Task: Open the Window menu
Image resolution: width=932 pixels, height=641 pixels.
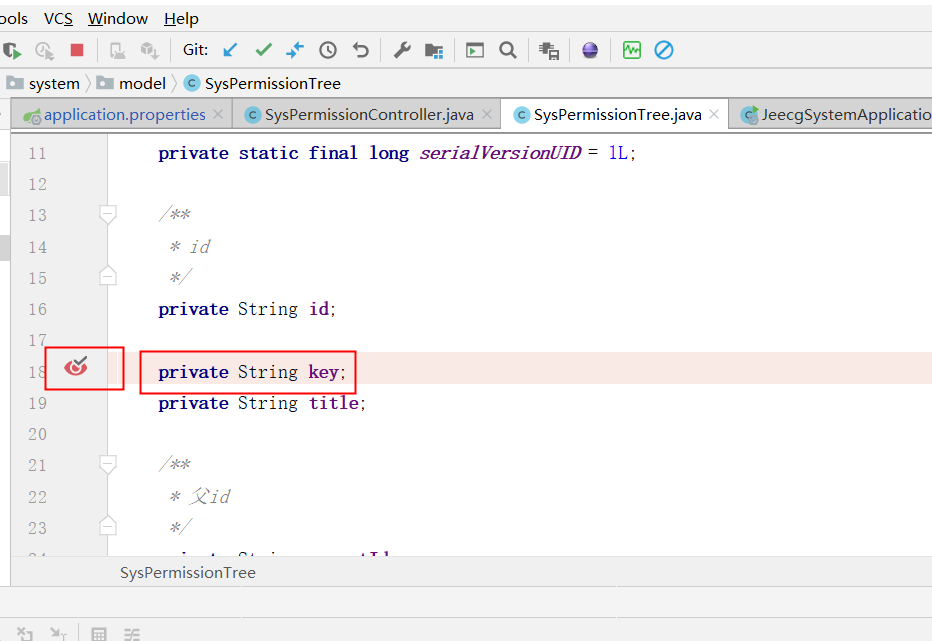Action: pos(118,19)
